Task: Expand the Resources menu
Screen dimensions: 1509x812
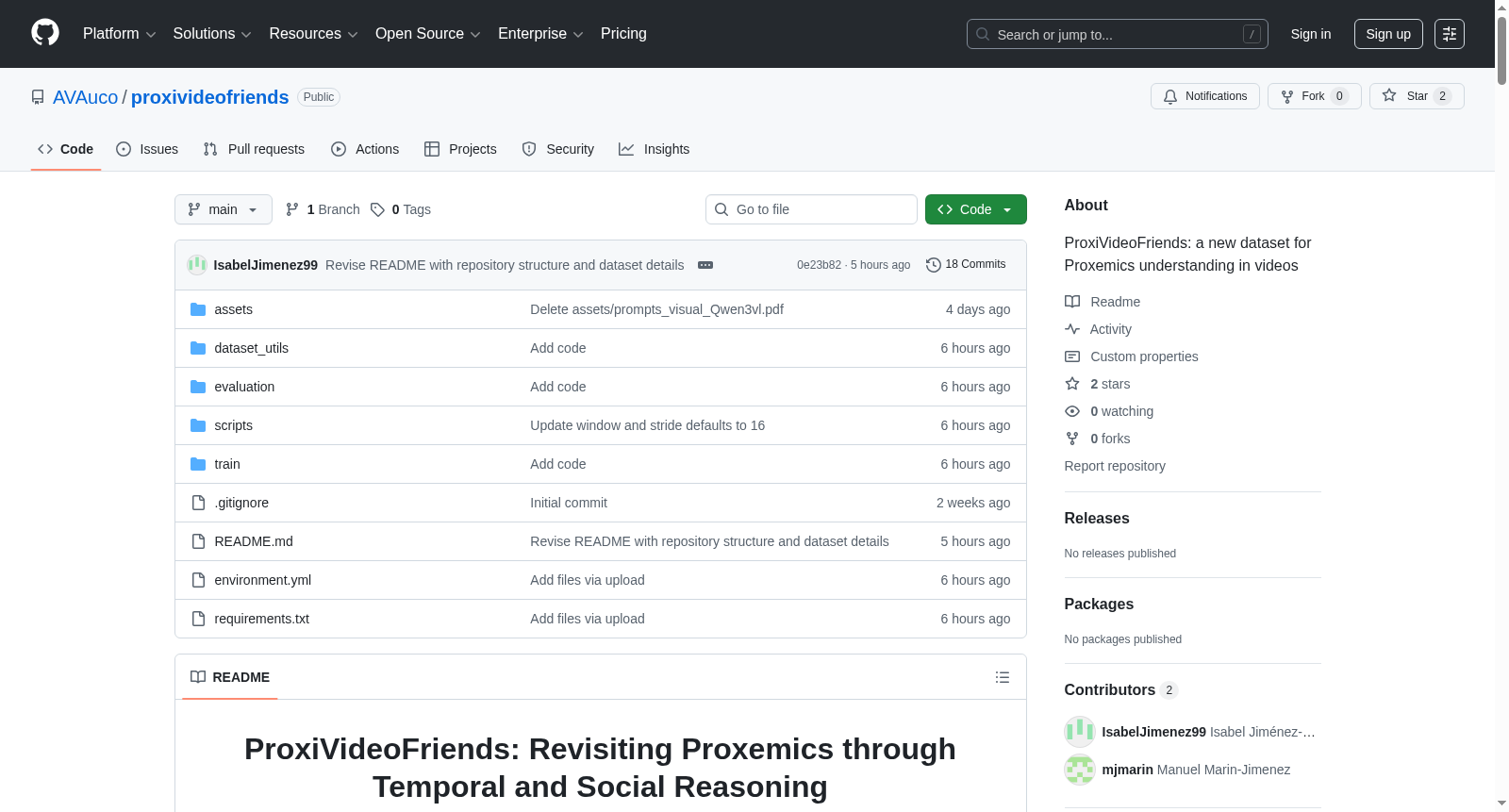Action: 314,34
